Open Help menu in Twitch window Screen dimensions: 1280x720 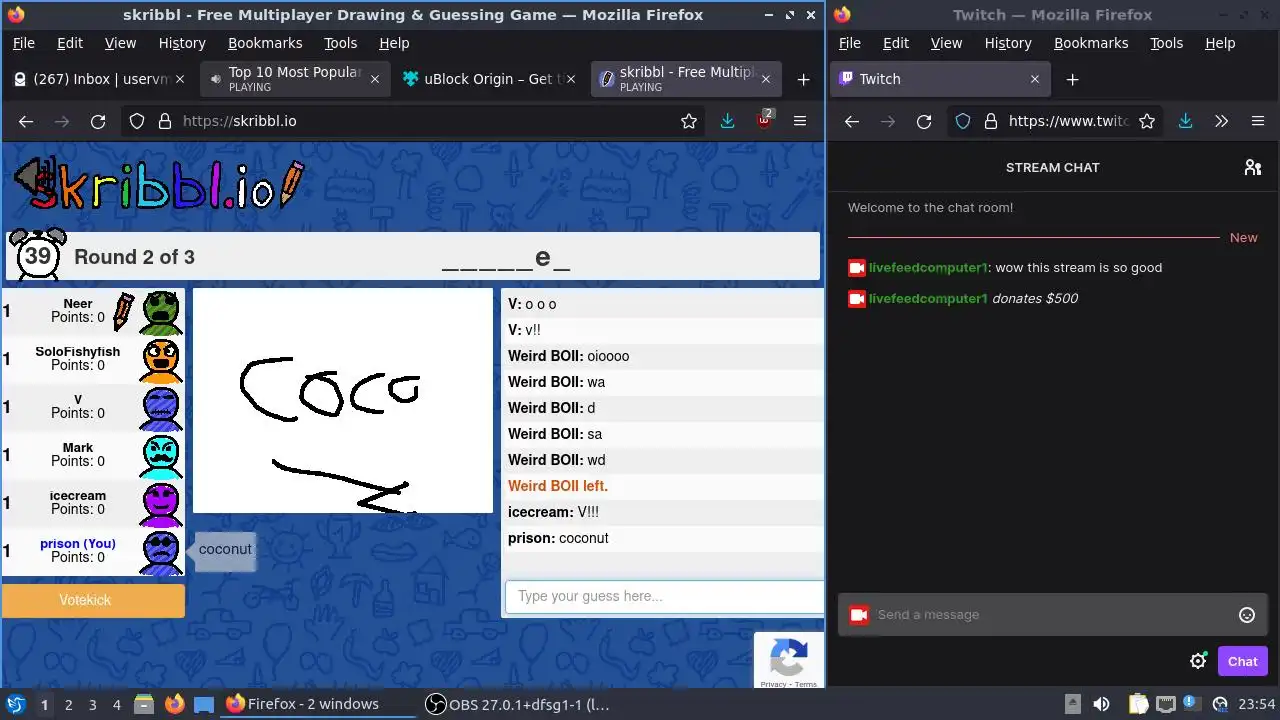(1220, 43)
